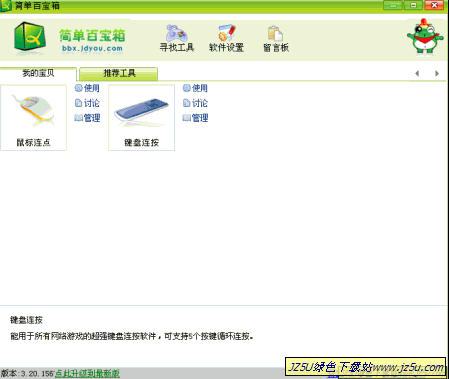Open the 寻找工具 gamepad icon

[177, 38]
